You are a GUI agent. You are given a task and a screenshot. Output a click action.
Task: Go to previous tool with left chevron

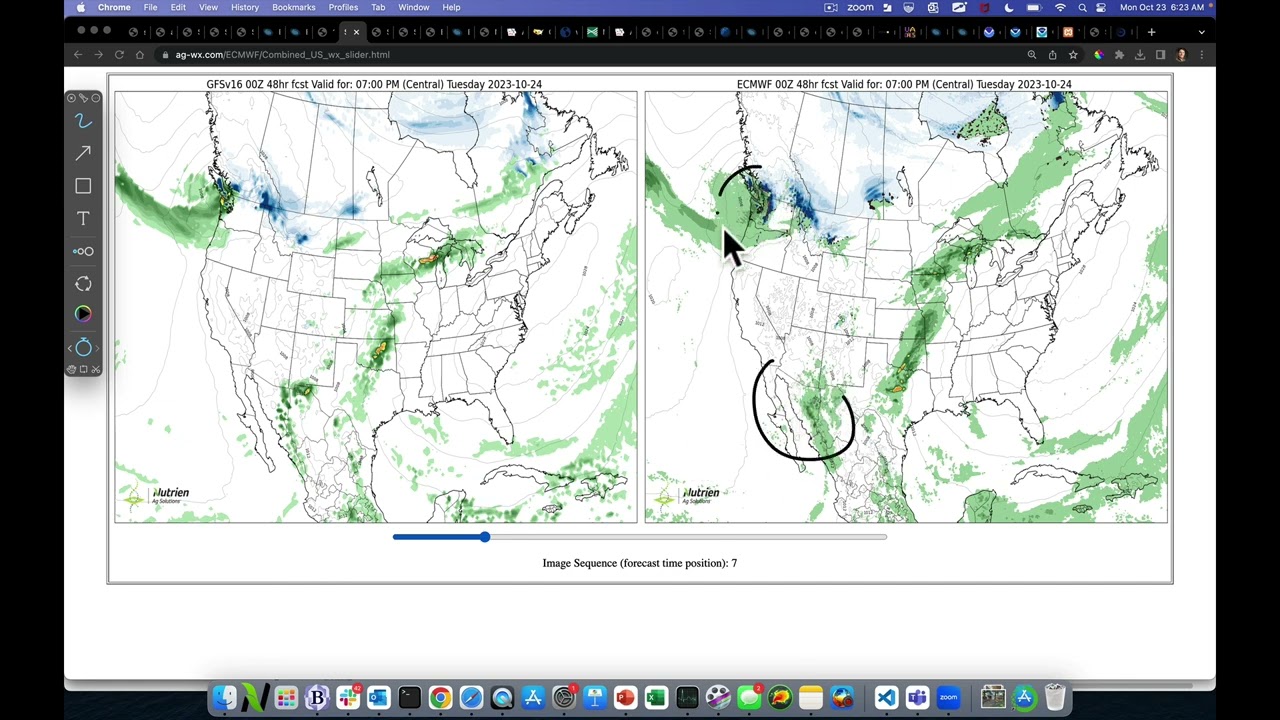tap(69, 348)
